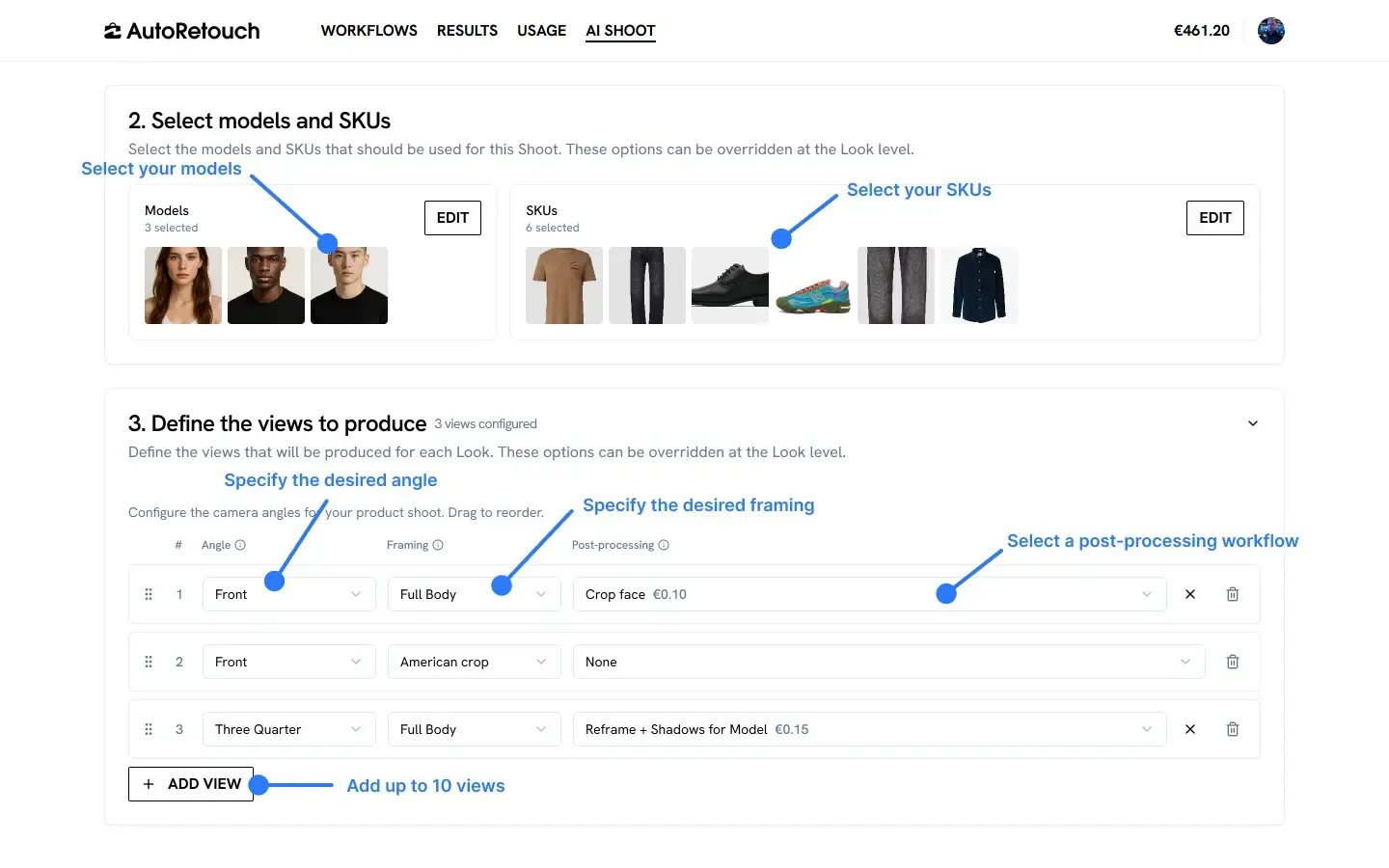Show info tooltip next to Post-processing header

pyautogui.click(x=664, y=545)
